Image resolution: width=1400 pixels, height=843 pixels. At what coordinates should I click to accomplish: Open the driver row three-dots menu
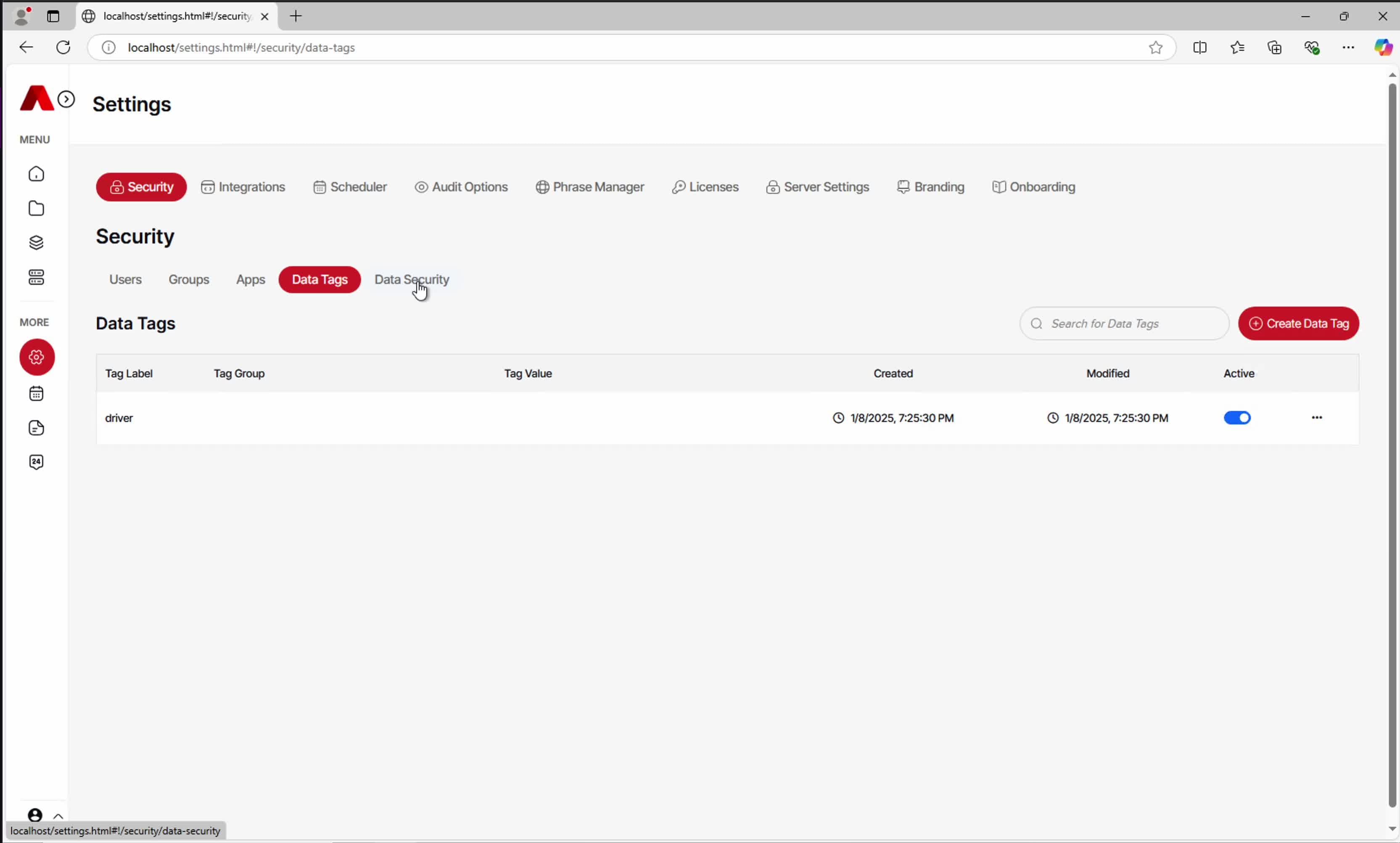click(1316, 418)
